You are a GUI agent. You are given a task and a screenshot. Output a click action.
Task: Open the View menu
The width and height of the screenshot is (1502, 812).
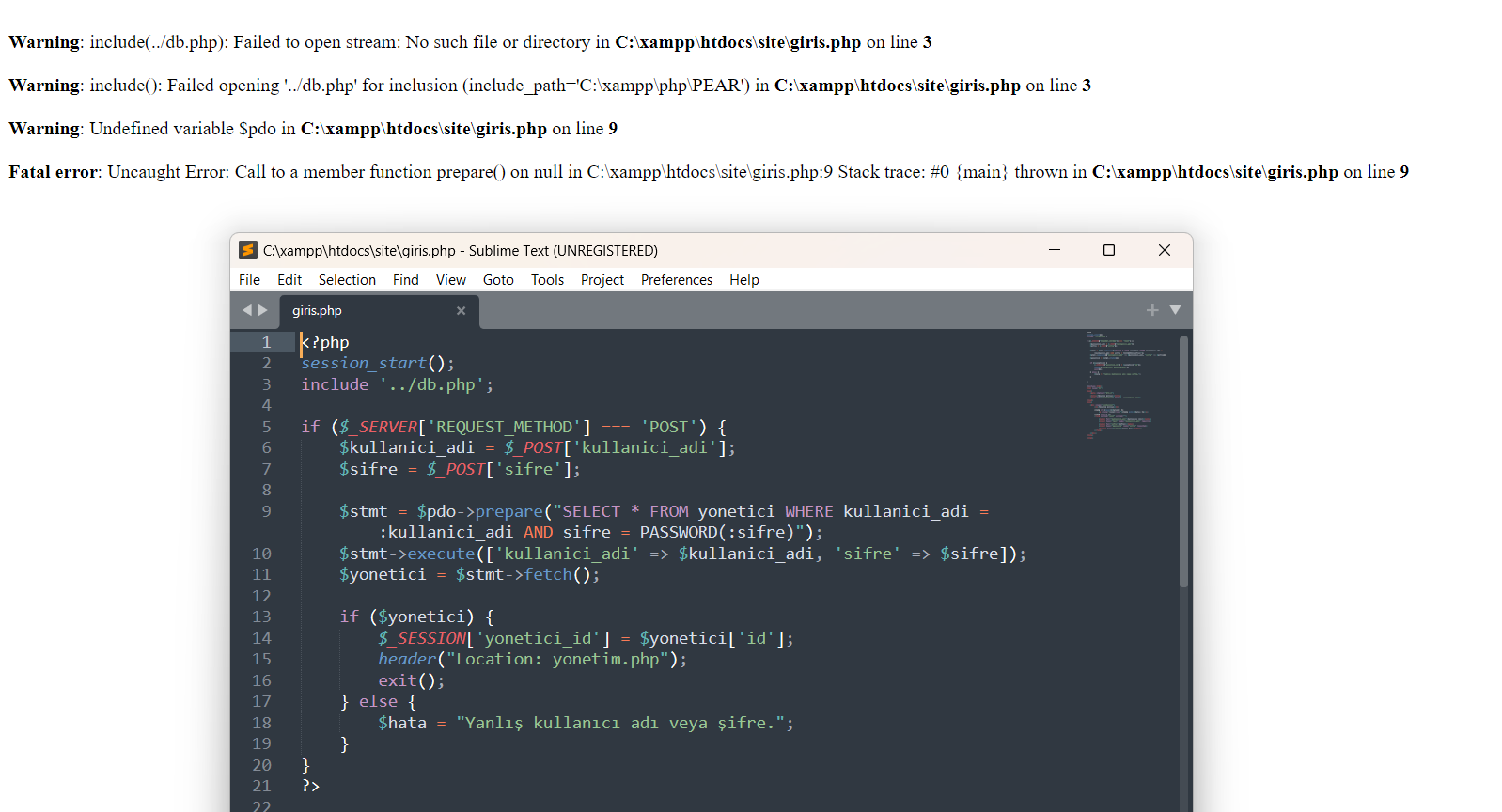pos(451,280)
